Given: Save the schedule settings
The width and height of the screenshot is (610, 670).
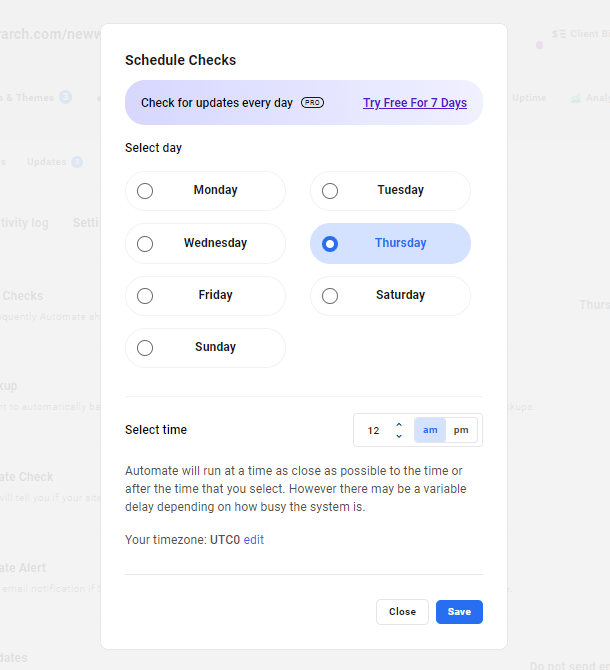Looking at the screenshot, I should (459, 612).
